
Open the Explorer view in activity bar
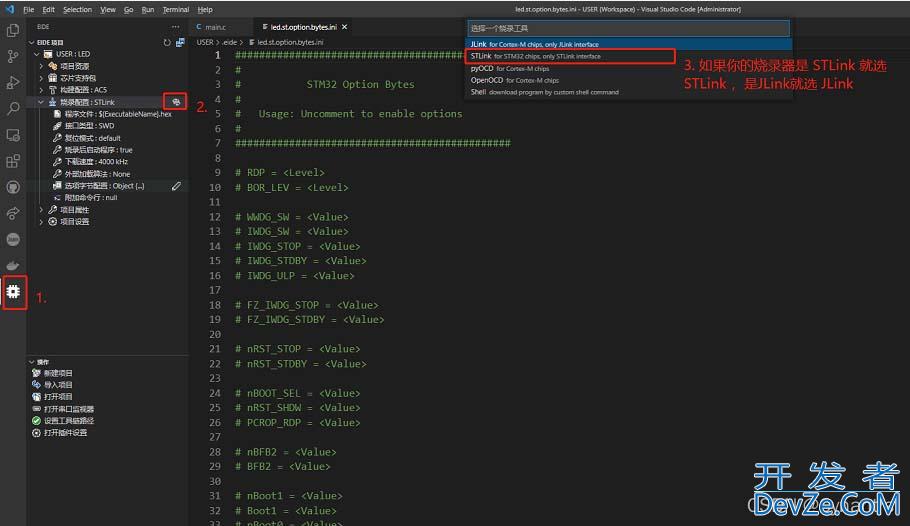tap(13, 30)
